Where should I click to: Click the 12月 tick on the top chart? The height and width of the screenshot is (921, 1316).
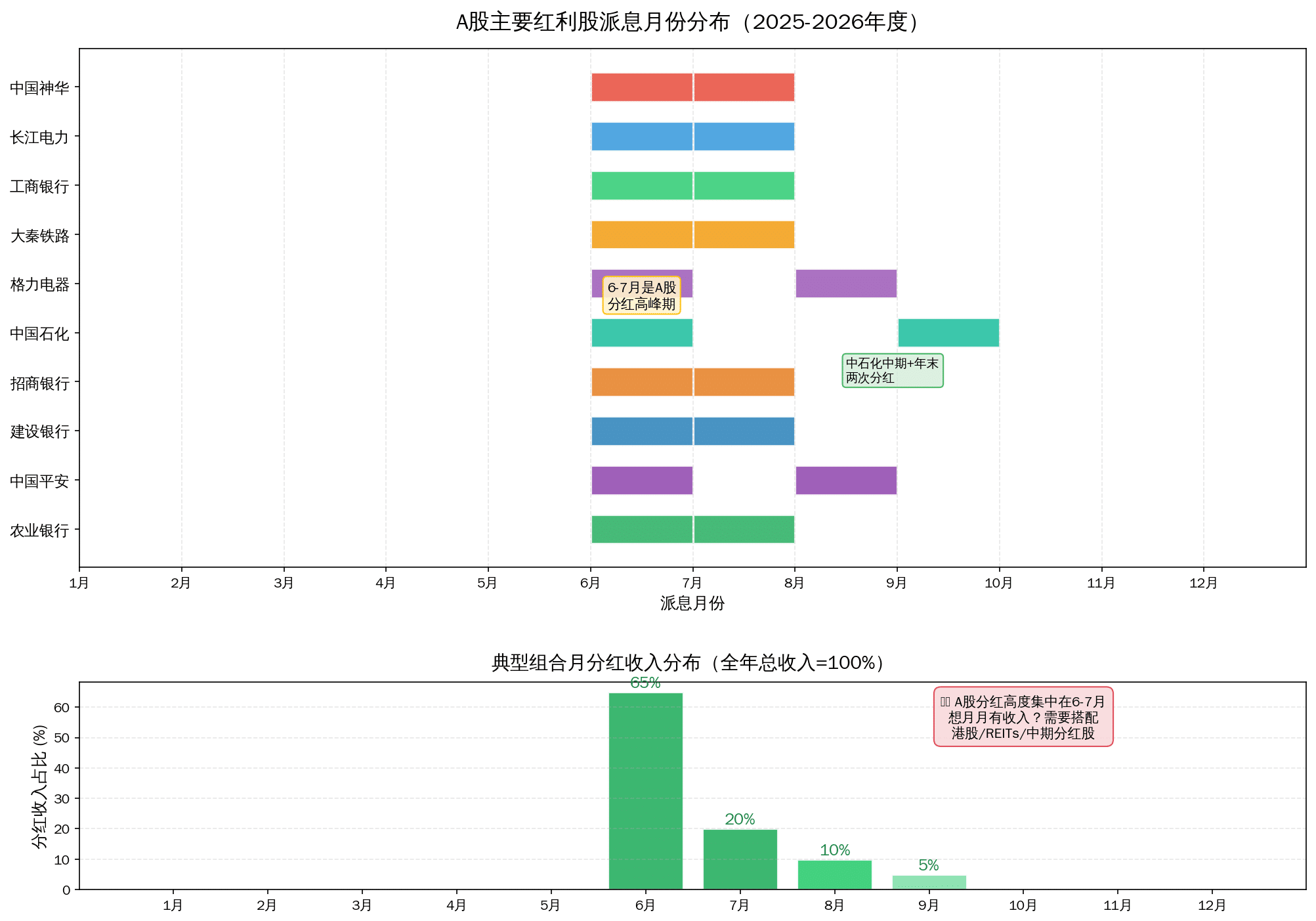1203,583
